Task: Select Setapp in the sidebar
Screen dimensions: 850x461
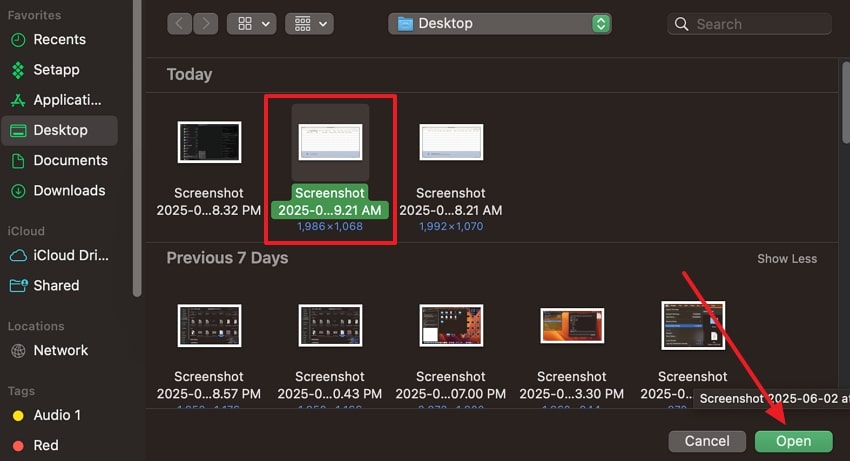Action: [58, 70]
